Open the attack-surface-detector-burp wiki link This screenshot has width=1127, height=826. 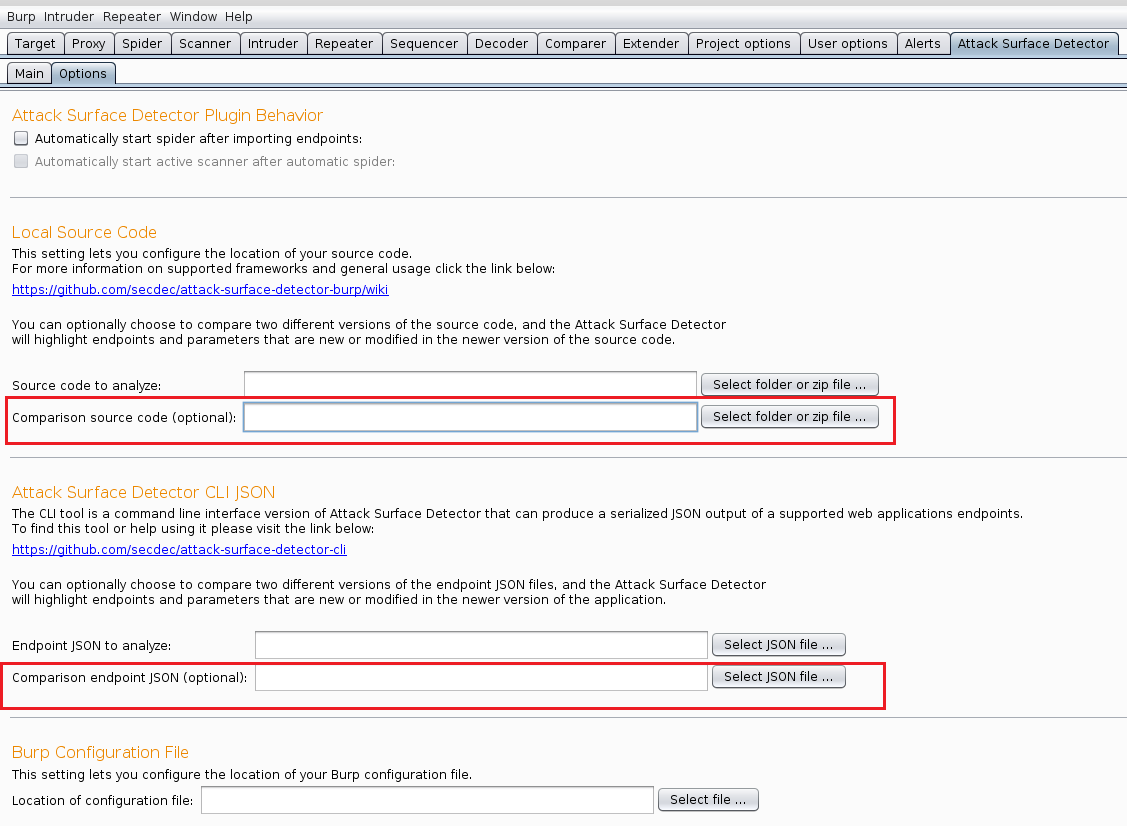(x=200, y=290)
